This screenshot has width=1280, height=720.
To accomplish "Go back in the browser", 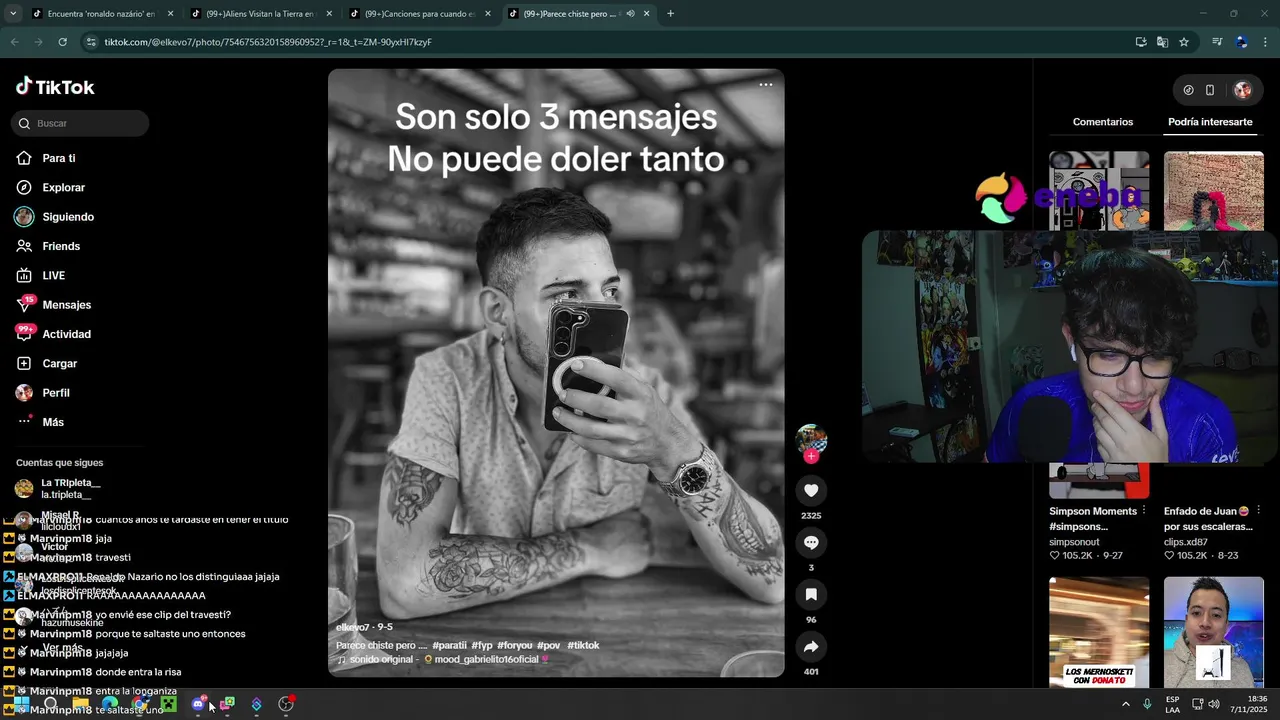I will click(x=15, y=42).
